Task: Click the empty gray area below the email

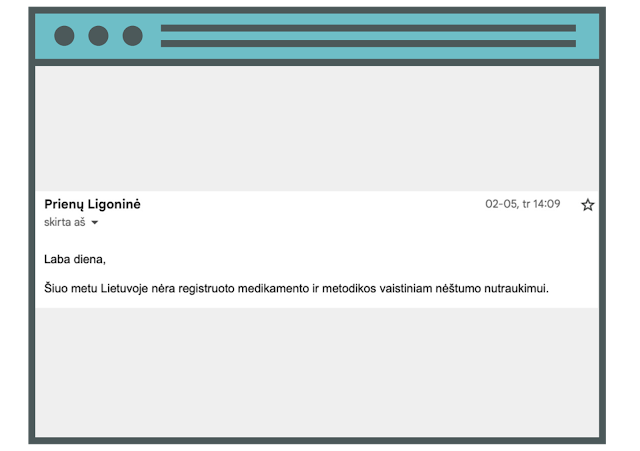Action: click(x=317, y=372)
